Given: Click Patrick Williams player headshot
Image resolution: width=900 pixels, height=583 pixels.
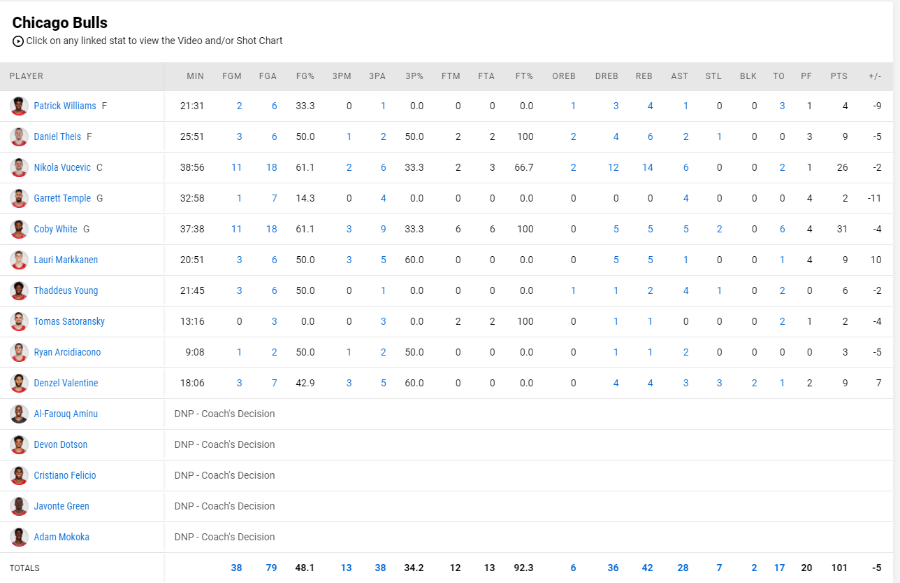Looking at the screenshot, I should (19, 106).
